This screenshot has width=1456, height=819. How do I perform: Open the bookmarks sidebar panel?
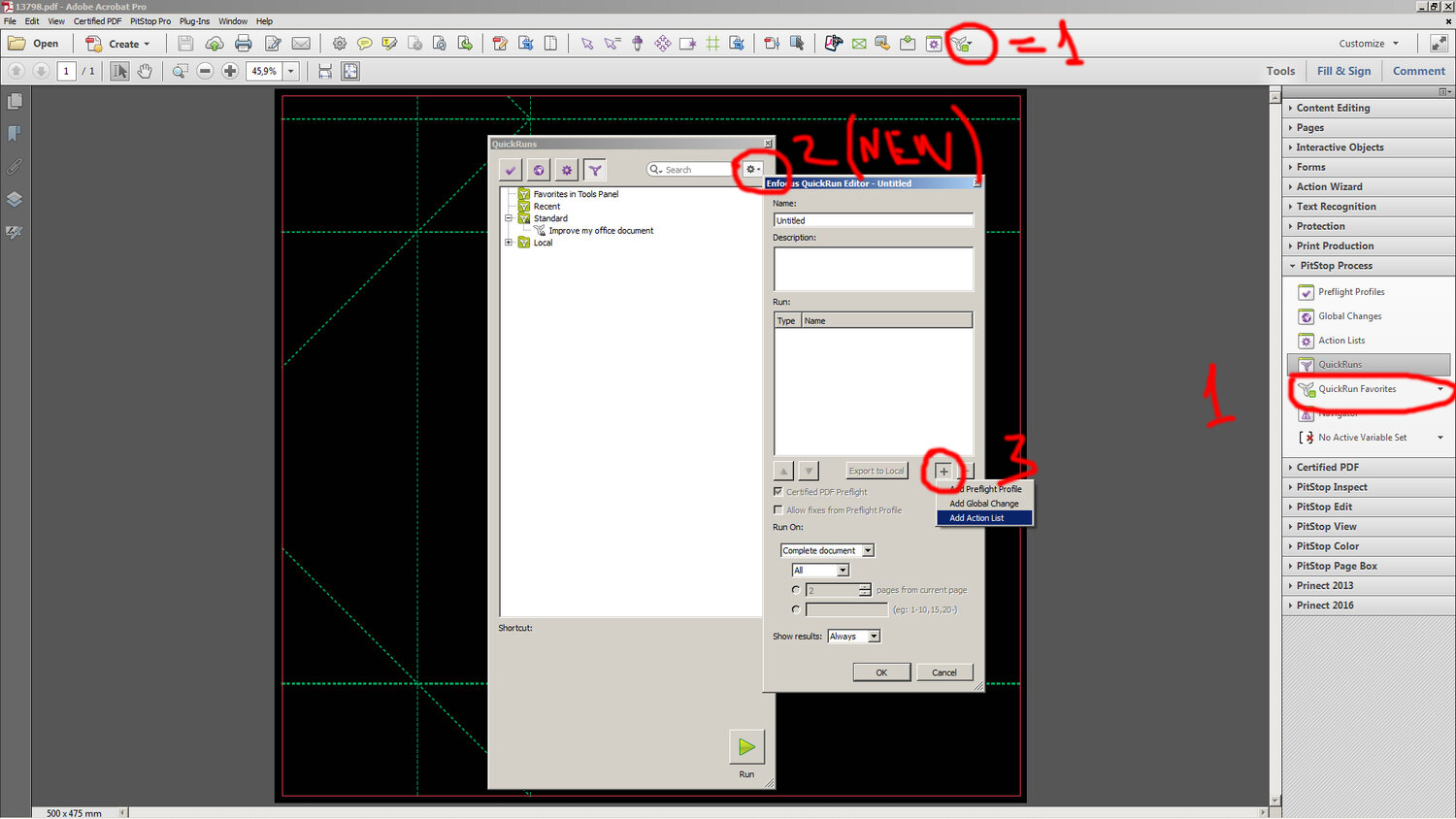tap(15, 134)
